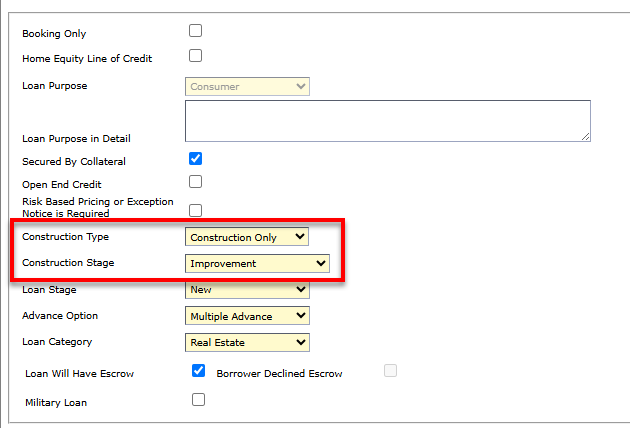This screenshot has height=428, width=630.
Task: Click inside the Loan Purpose in Detail text area
Action: [x=387, y=120]
